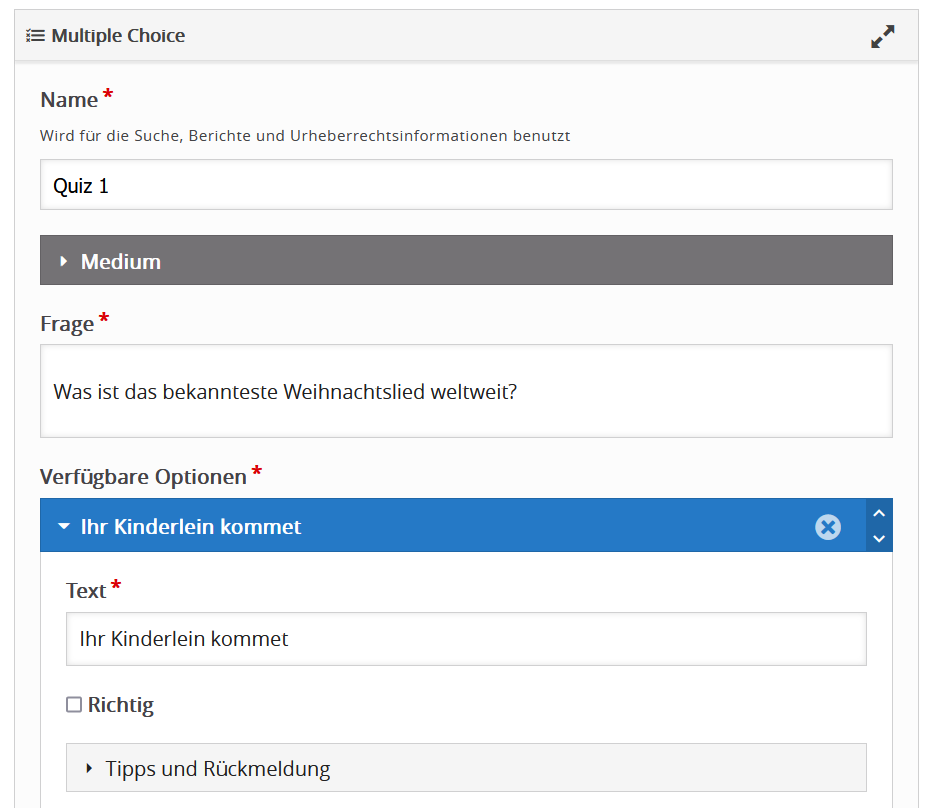Click the triangle icon beside Medium

click(63, 261)
